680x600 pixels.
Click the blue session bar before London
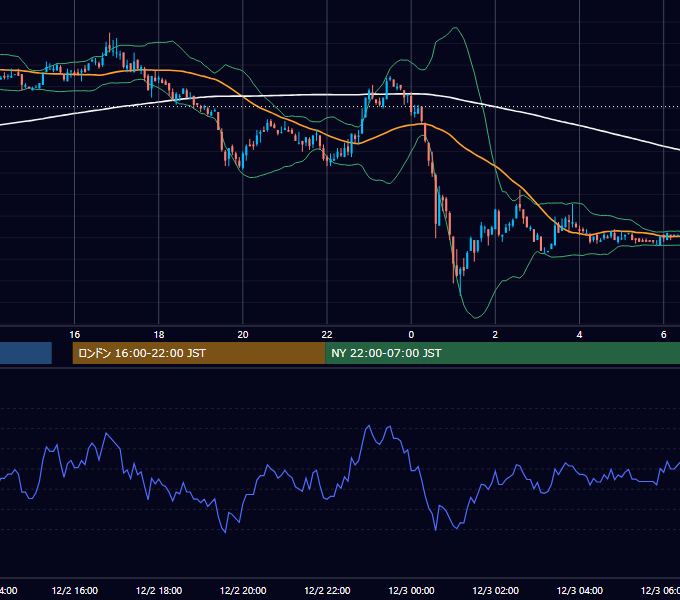[x=26, y=353]
